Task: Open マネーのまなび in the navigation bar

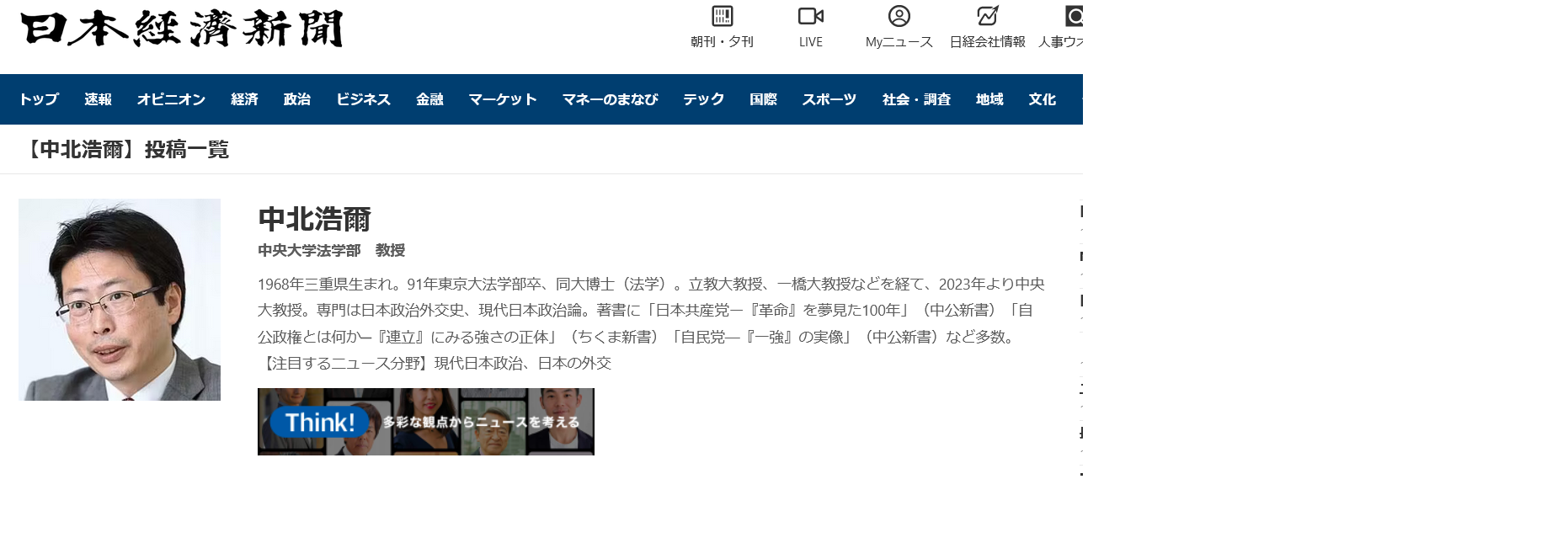Action: click(x=610, y=99)
